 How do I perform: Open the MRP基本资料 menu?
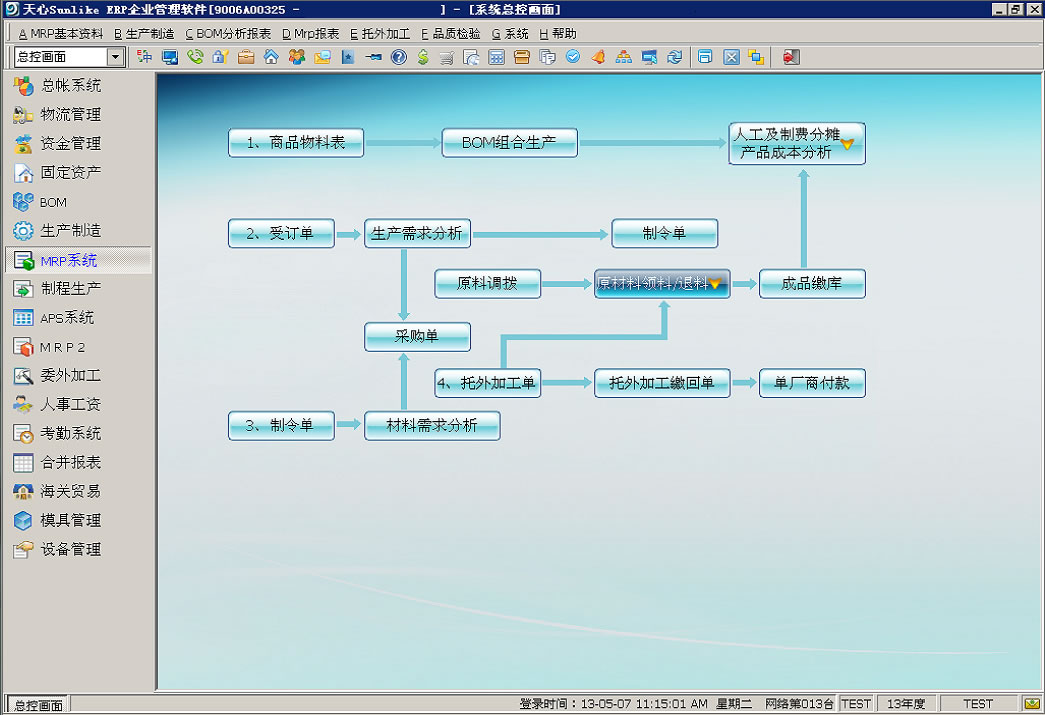coord(61,33)
